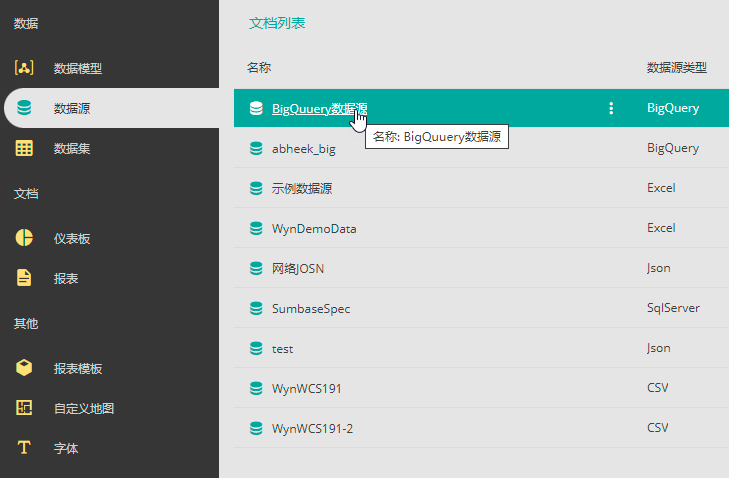729x478 pixels.
Task: Click BigQuery type in abheek_big row
Action: [673, 148]
